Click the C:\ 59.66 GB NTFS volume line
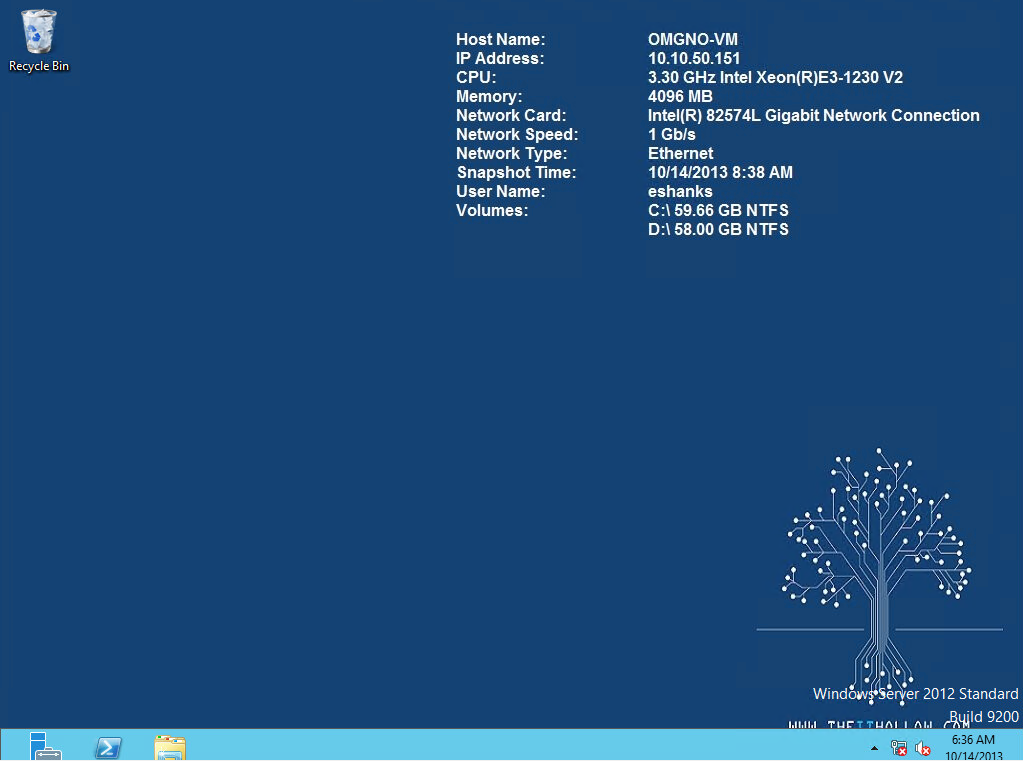Viewport: 1023px width, 761px height. (718, 210)
